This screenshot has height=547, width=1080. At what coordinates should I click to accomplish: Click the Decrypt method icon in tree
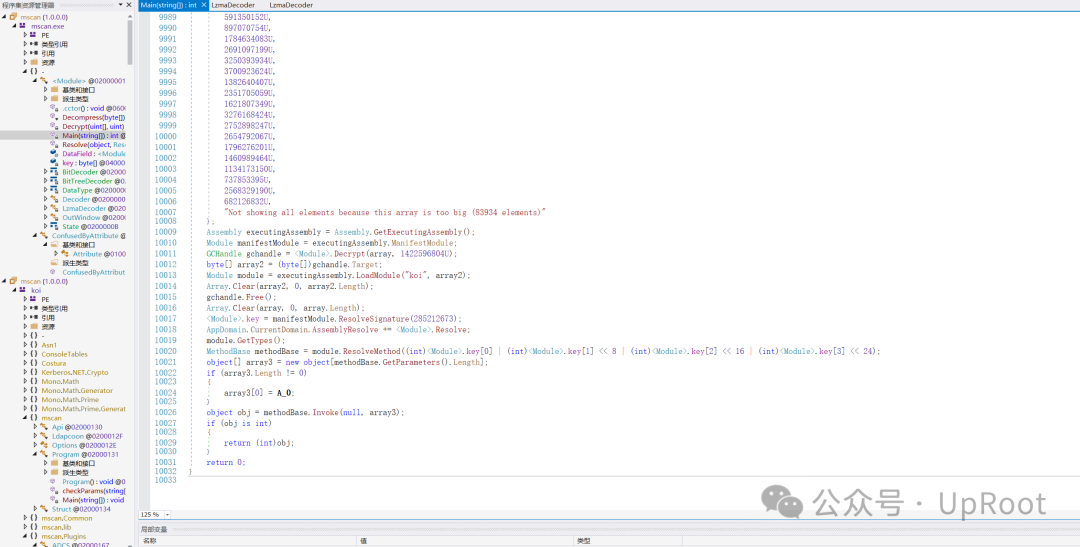(x=54, y=126)
